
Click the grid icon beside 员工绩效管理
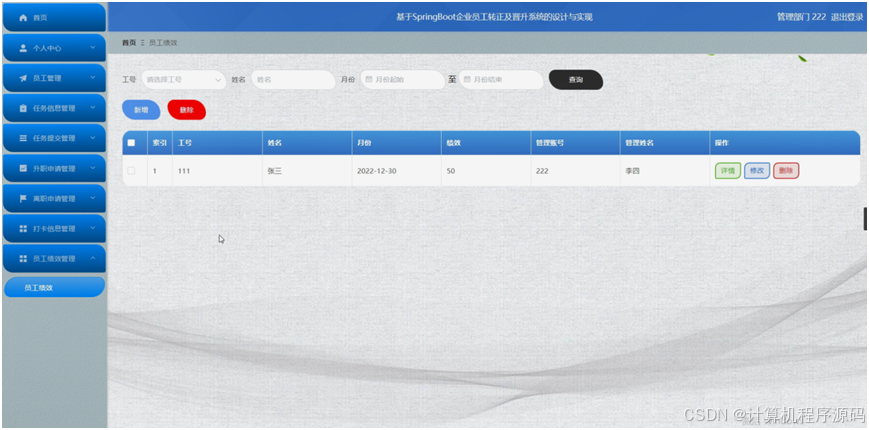pos(23,259)
